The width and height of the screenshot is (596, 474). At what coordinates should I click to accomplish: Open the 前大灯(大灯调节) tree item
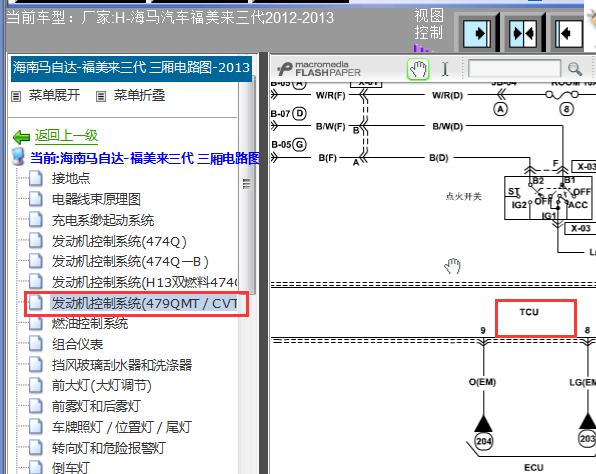click(102, 385)
